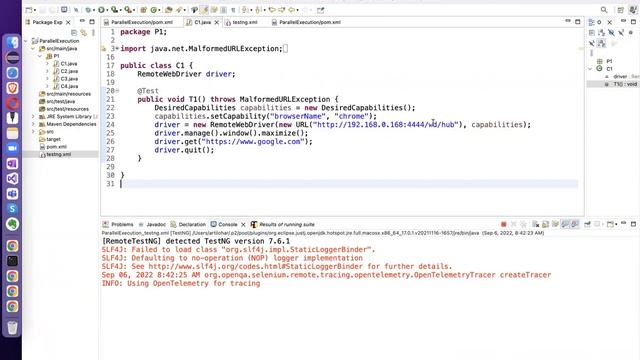
Task: Click the Search flashlight toolbar icon
Action: point(179,10)
